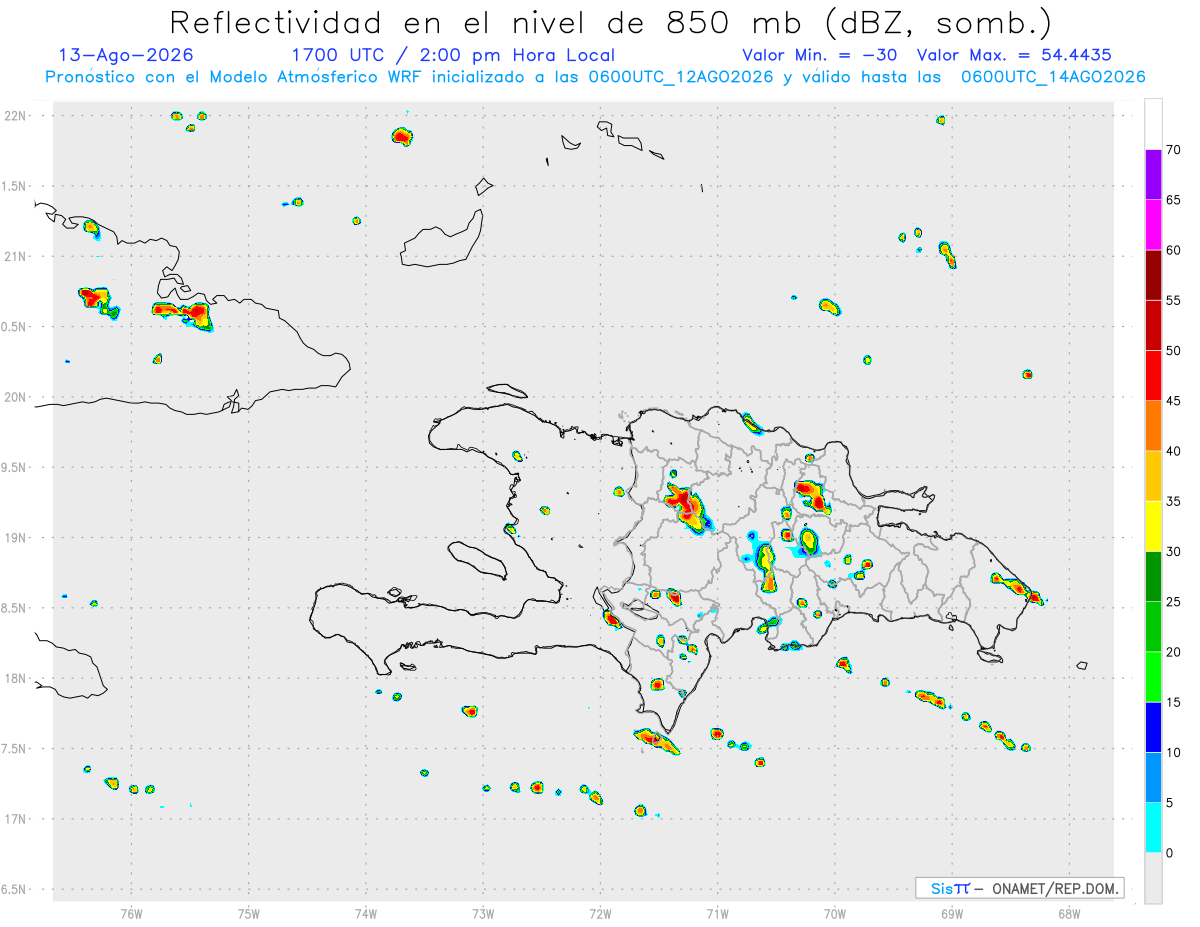Image resolution: width=1200 pixels, height=927 pixels.
Task: Click the '75W' longitude label
Action: pyautogui.click(x=248, y=914)
